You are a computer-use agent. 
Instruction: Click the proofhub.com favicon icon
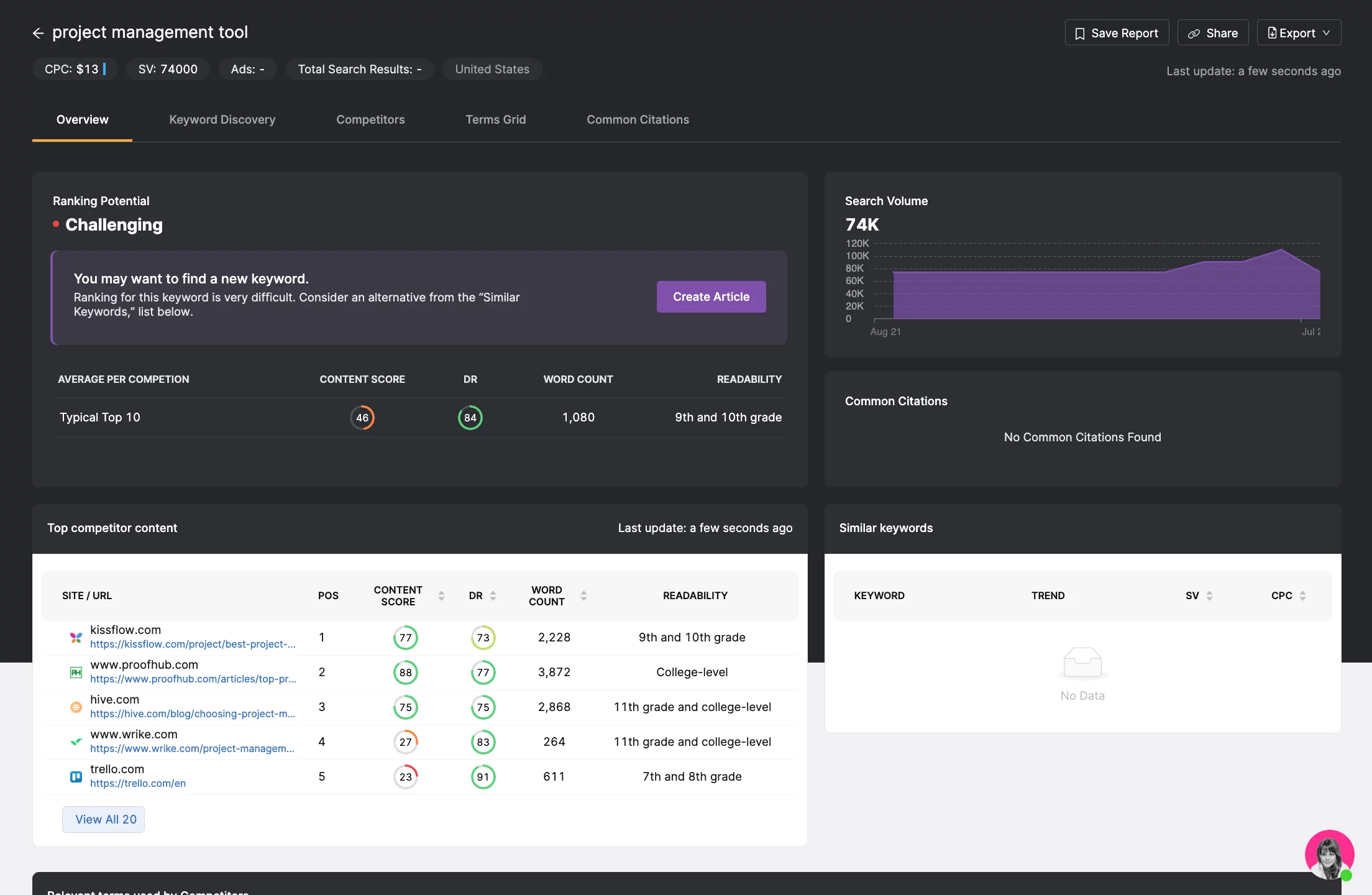pos(75,671)
